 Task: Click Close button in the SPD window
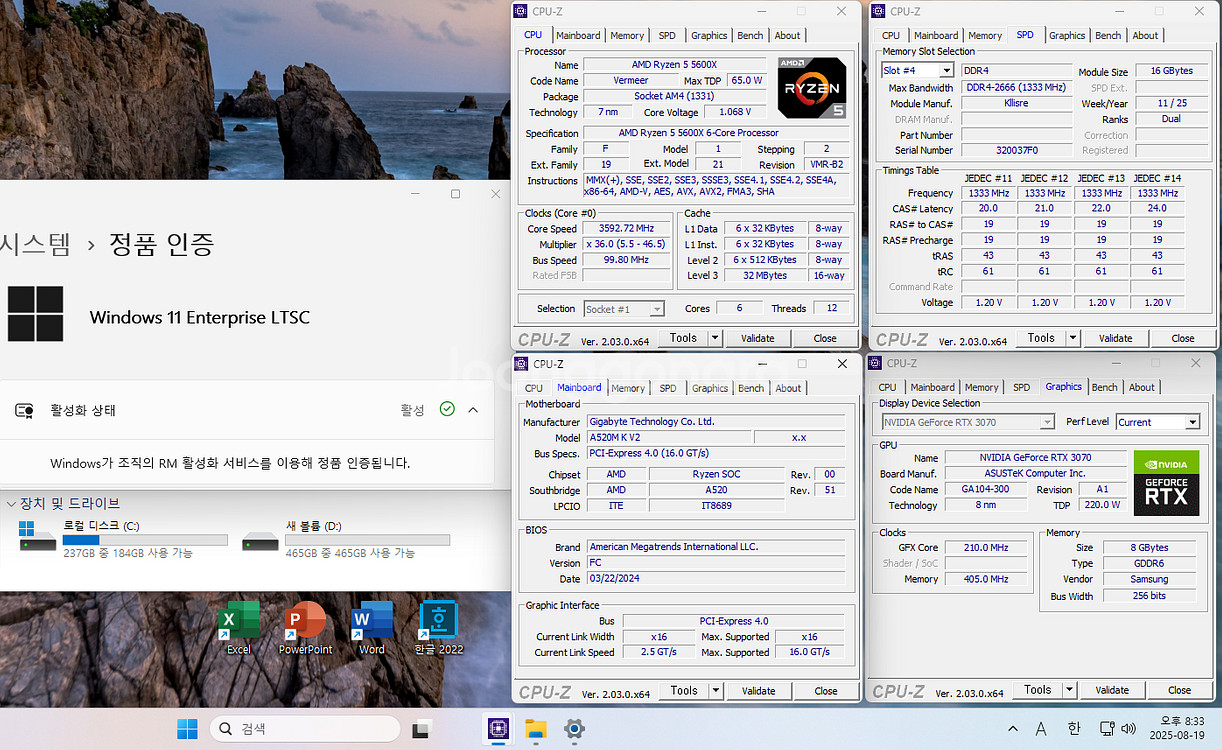pos(1183,338)
